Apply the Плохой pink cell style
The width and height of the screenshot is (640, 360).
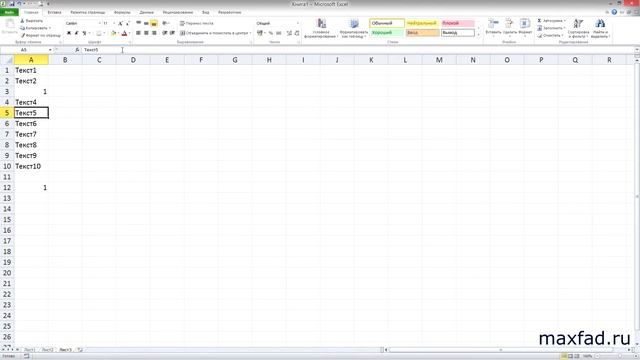pyautogui.click(x=458, y=23)
